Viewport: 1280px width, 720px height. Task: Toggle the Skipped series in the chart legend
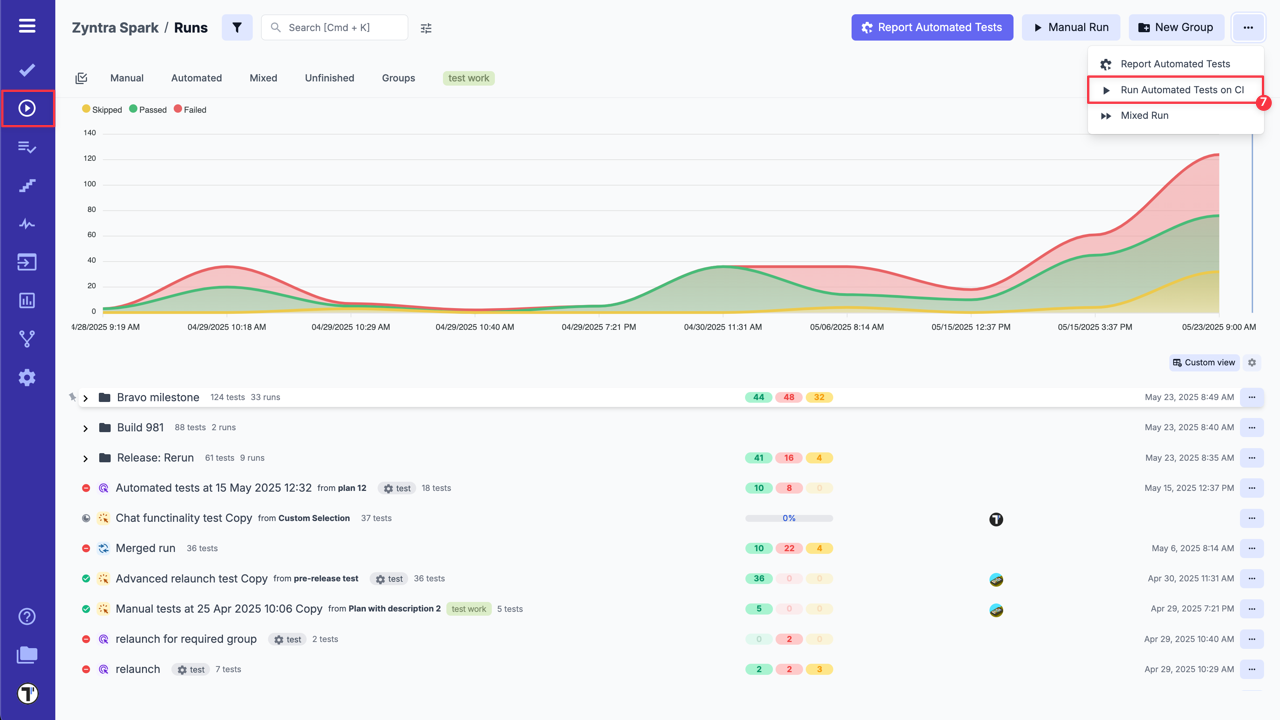click(x=102, y=110)
